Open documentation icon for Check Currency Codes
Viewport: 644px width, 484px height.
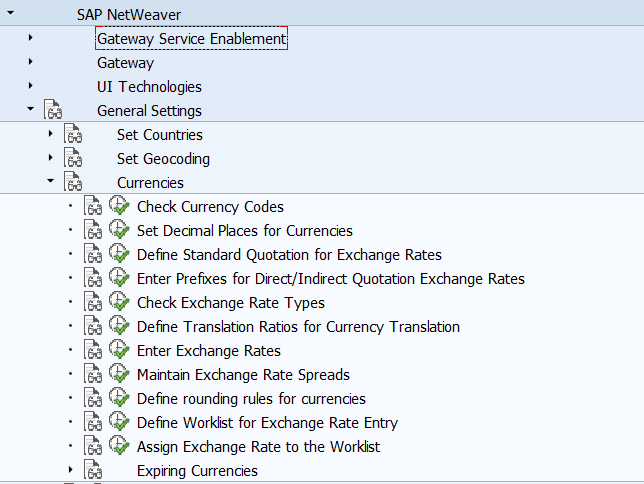[93, 205]
